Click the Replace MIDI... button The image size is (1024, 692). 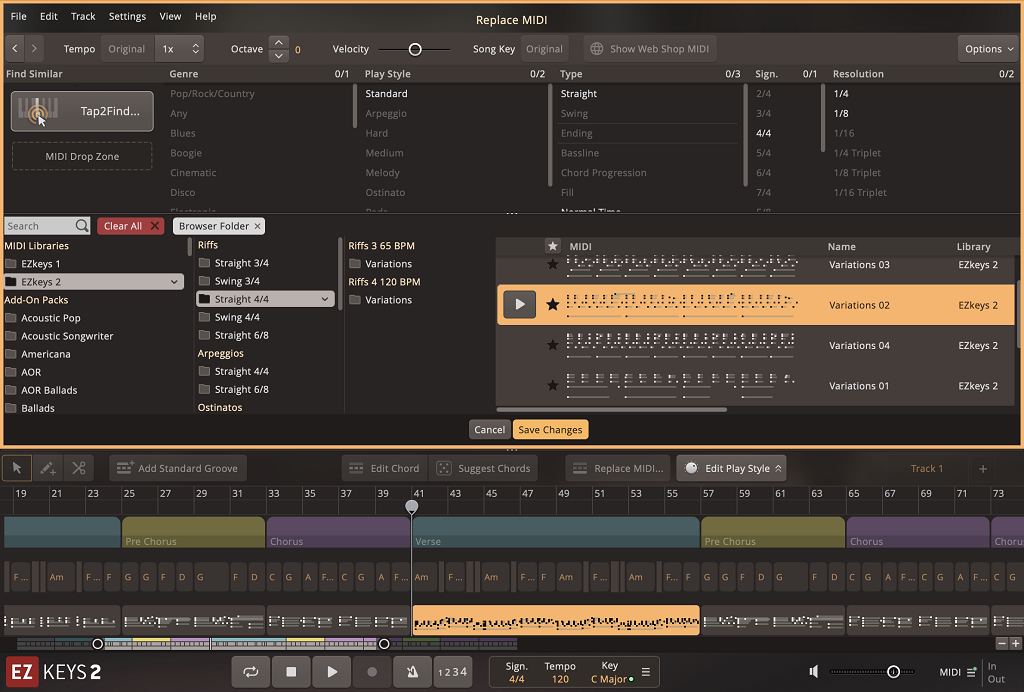[618, 468]
